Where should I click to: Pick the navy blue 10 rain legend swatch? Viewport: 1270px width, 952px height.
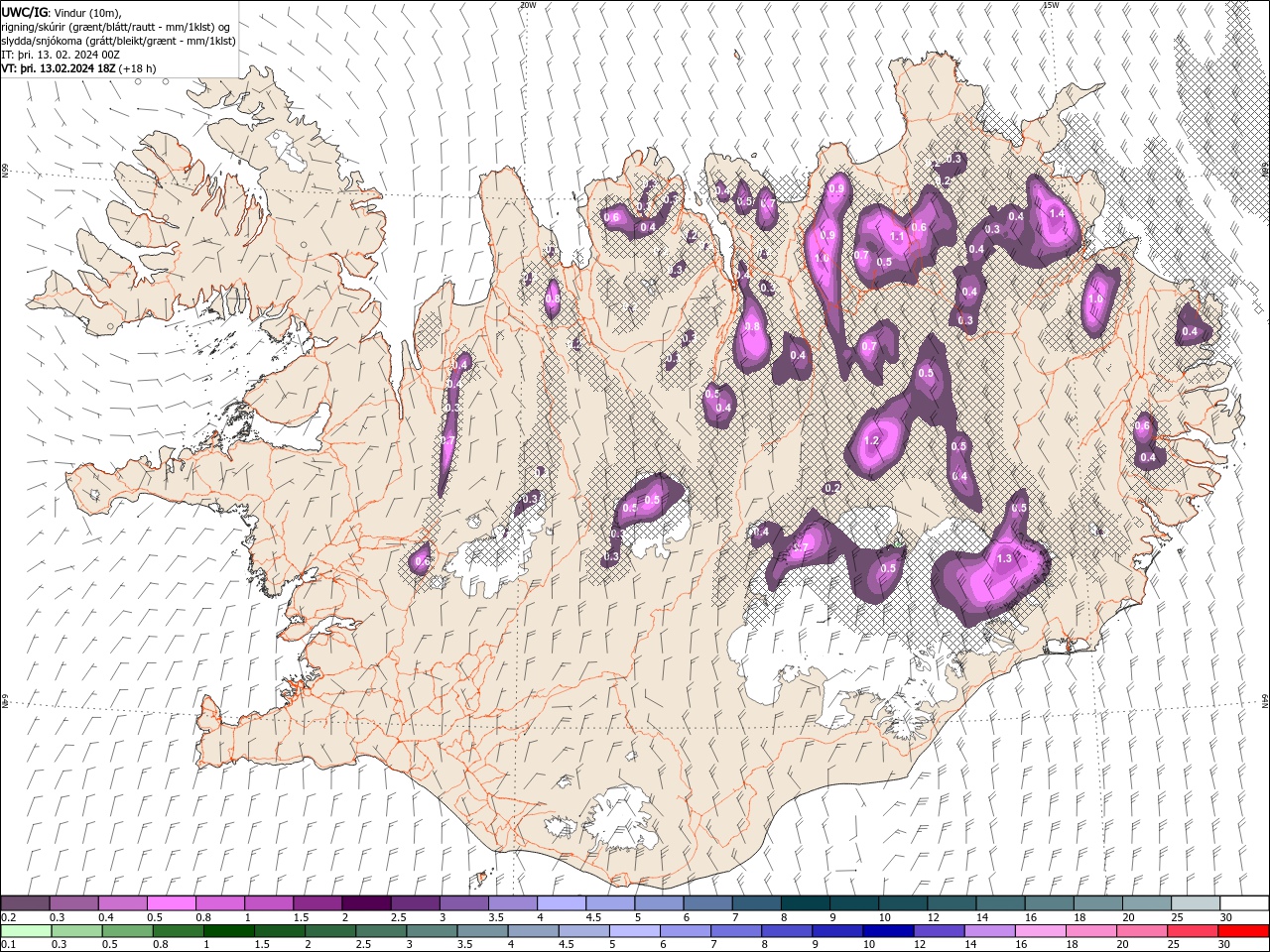(887, 931)
